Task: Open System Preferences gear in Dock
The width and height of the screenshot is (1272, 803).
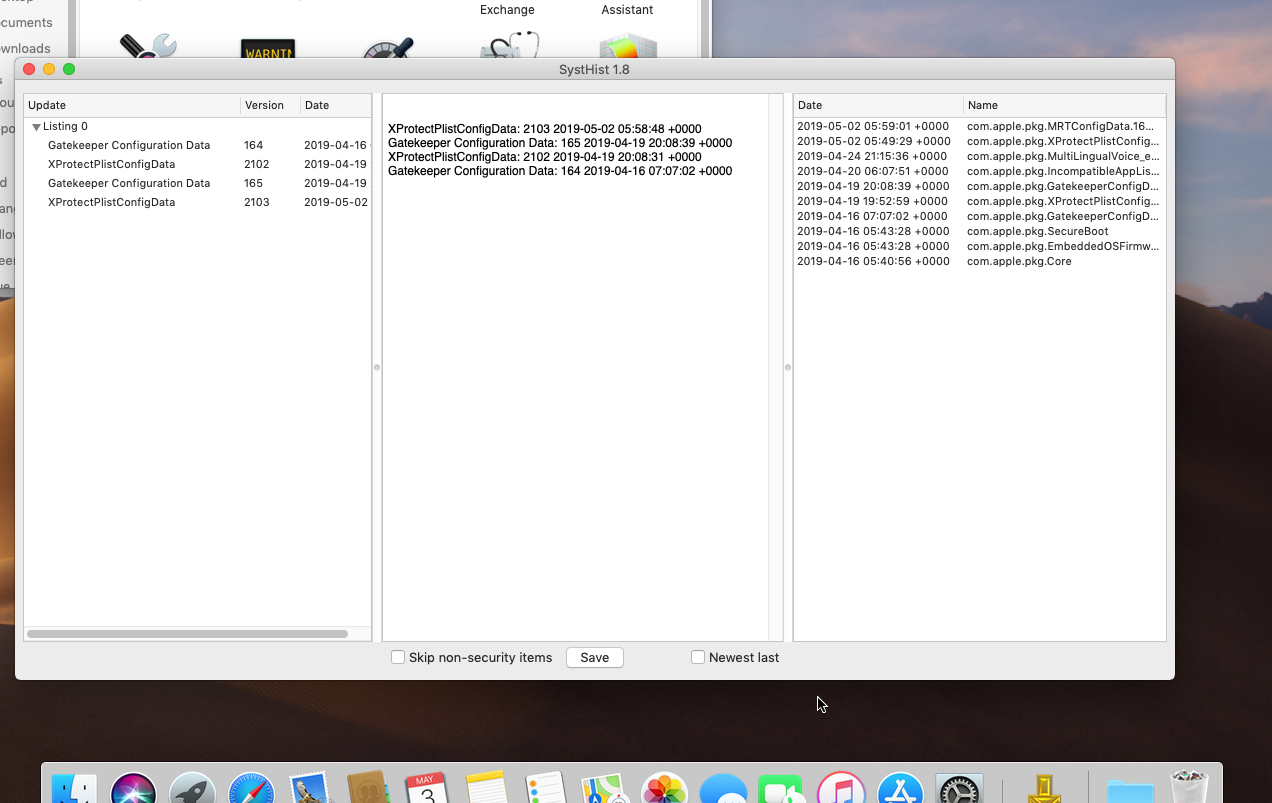Action: click(x=959, y=790)
